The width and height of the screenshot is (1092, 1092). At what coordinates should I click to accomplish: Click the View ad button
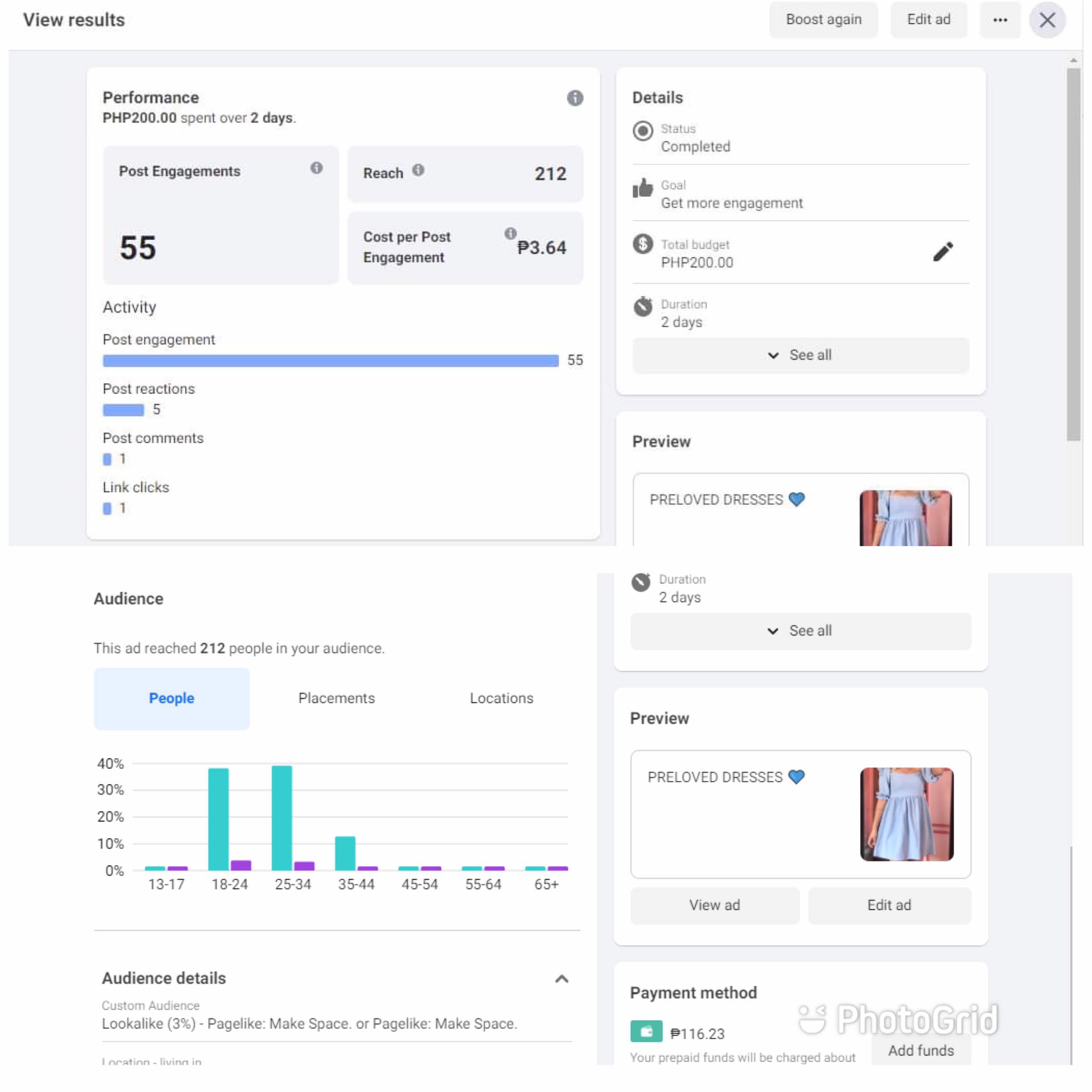pyautogui.click(x=714, y=905)
